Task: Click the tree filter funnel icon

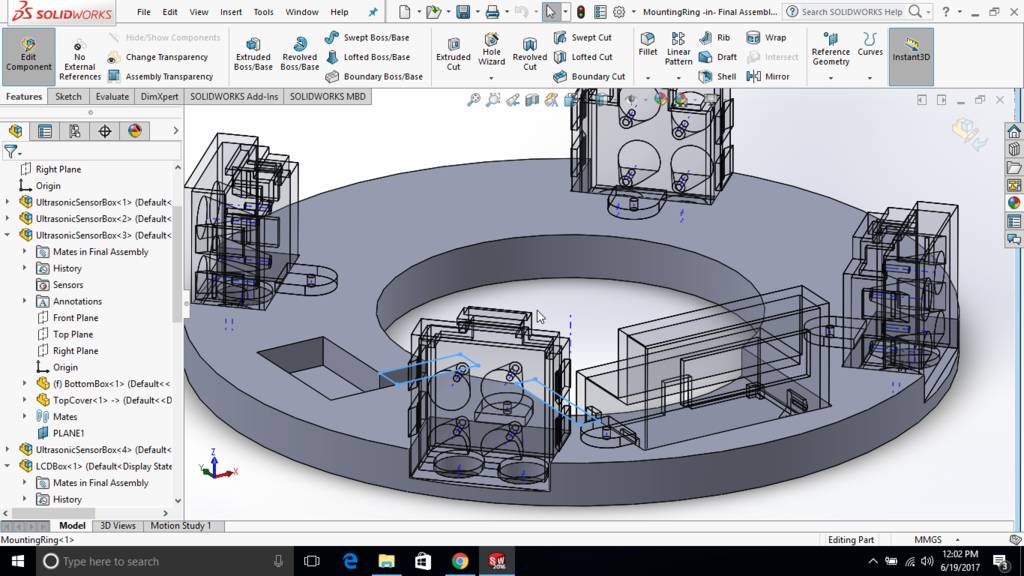Action: coord(11,152)
